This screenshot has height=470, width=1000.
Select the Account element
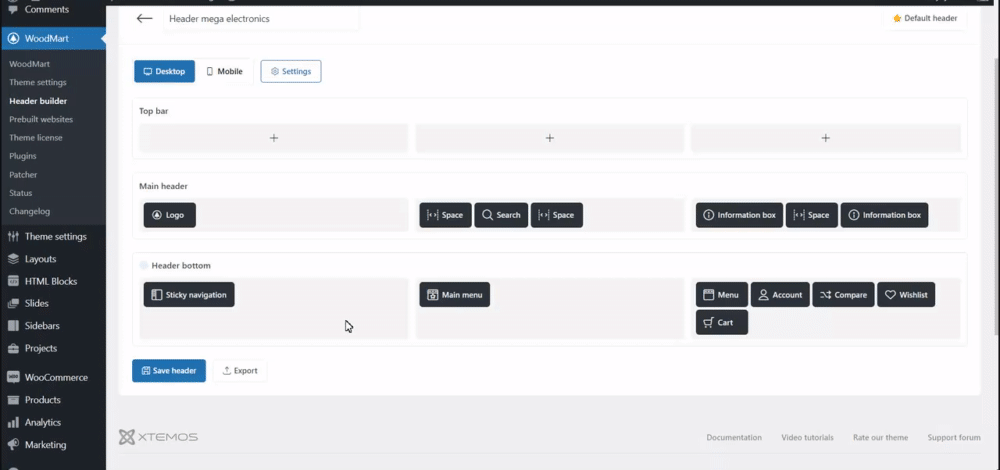click(780, 295)
